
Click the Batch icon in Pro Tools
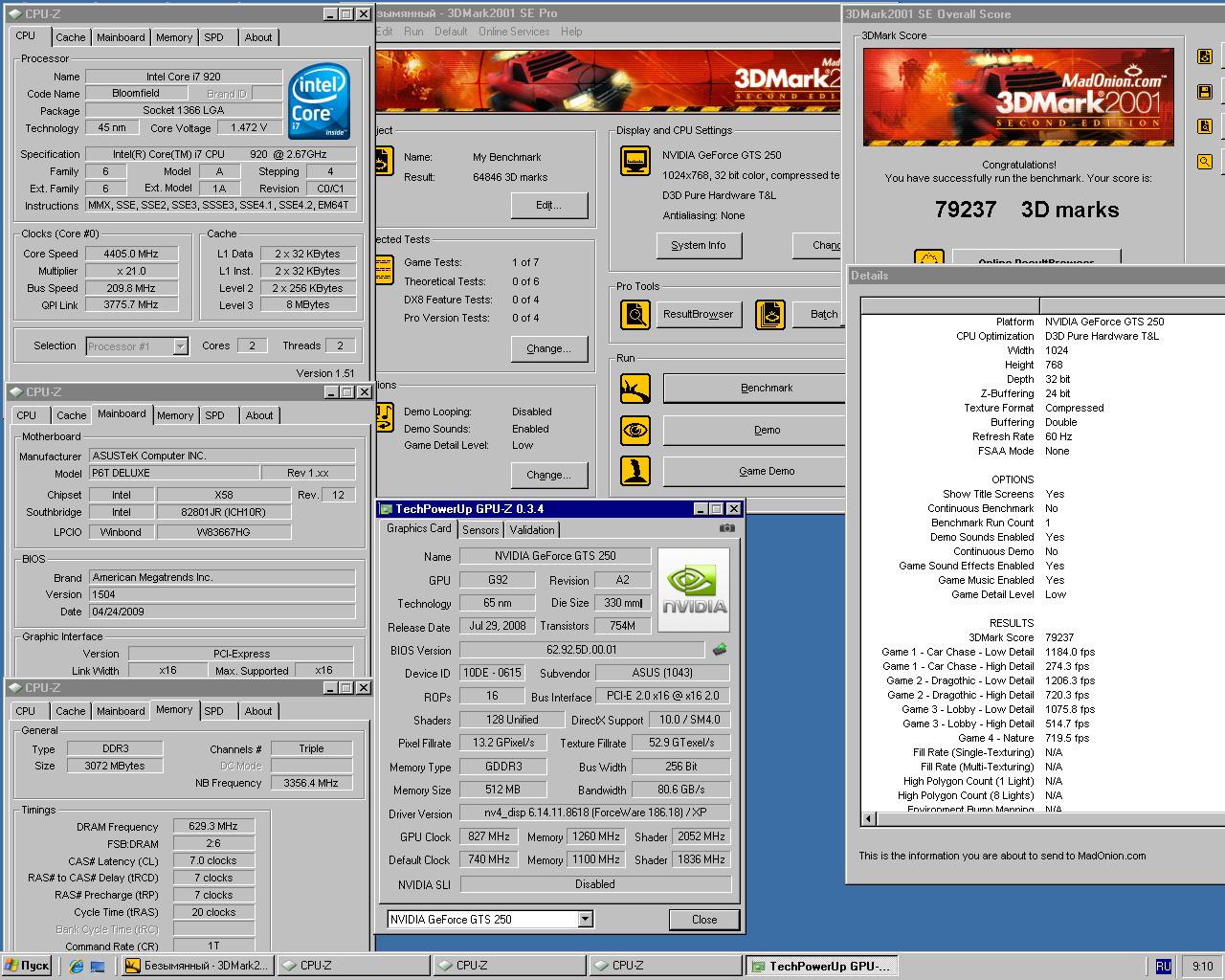pyautogui.click(x=770, y=314)
